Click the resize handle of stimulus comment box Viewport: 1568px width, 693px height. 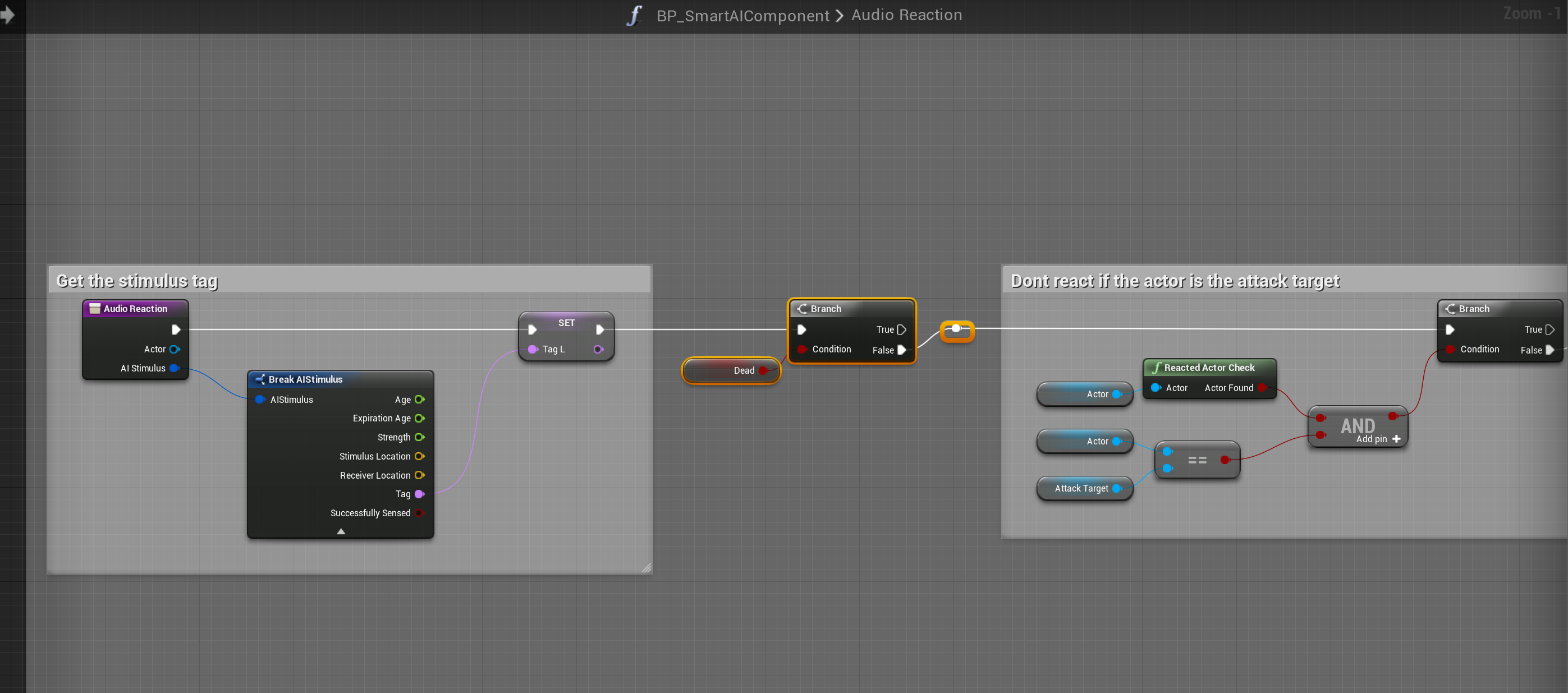click(x=645, y=568)
